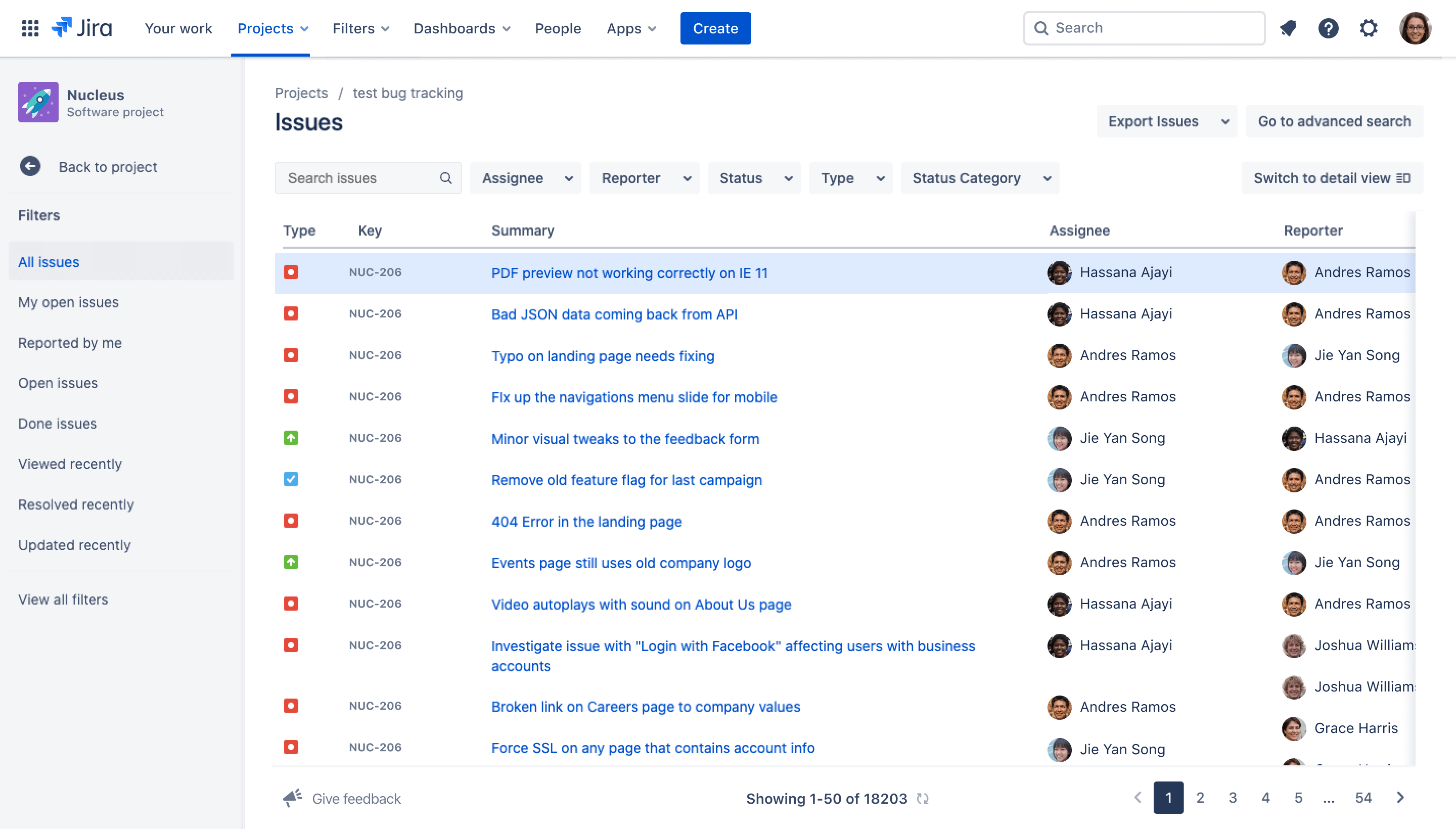1456x829 pixels.
Task: Click page 2 in the pagination controls
Action: click(1200, 797)
